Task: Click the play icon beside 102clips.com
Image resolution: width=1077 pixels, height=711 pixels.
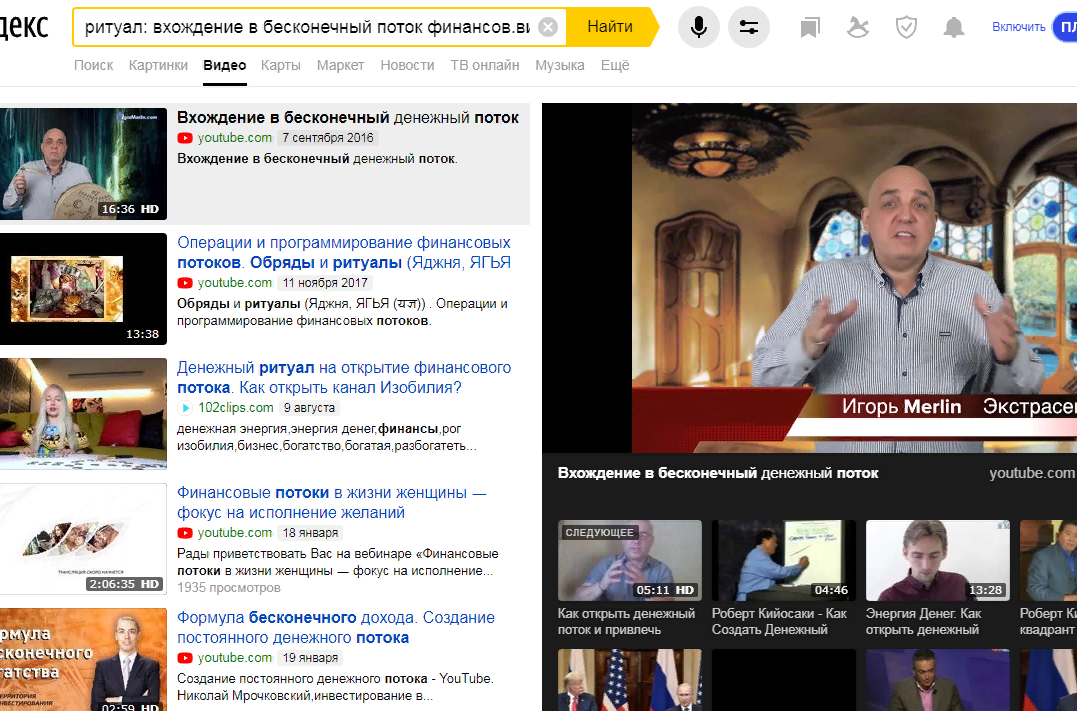Action: coord(185,408)
